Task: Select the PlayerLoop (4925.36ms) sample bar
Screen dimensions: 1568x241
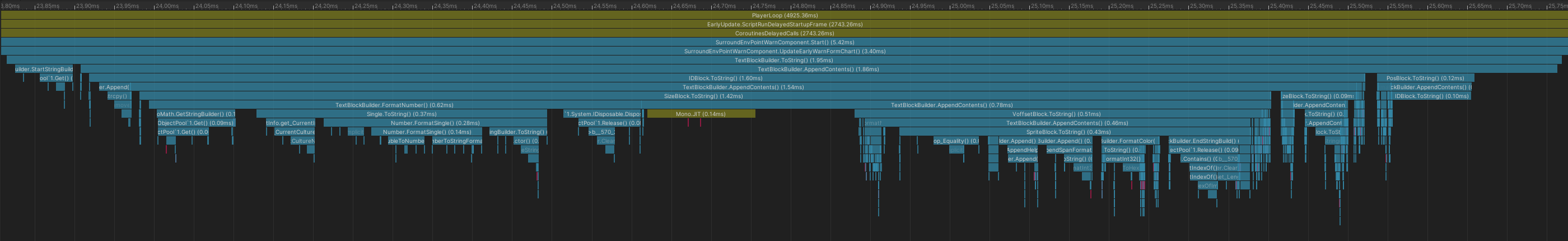Action: 784,15
